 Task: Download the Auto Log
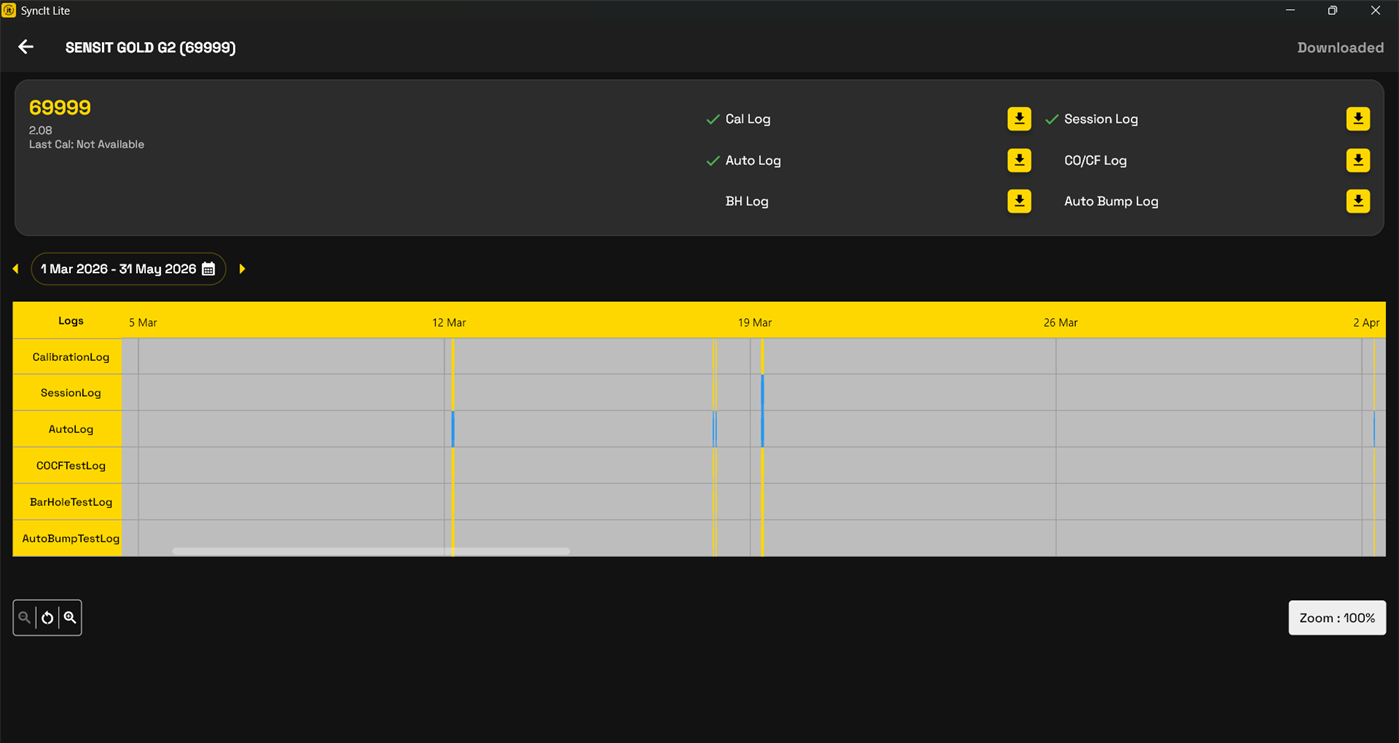[1019, 160]
